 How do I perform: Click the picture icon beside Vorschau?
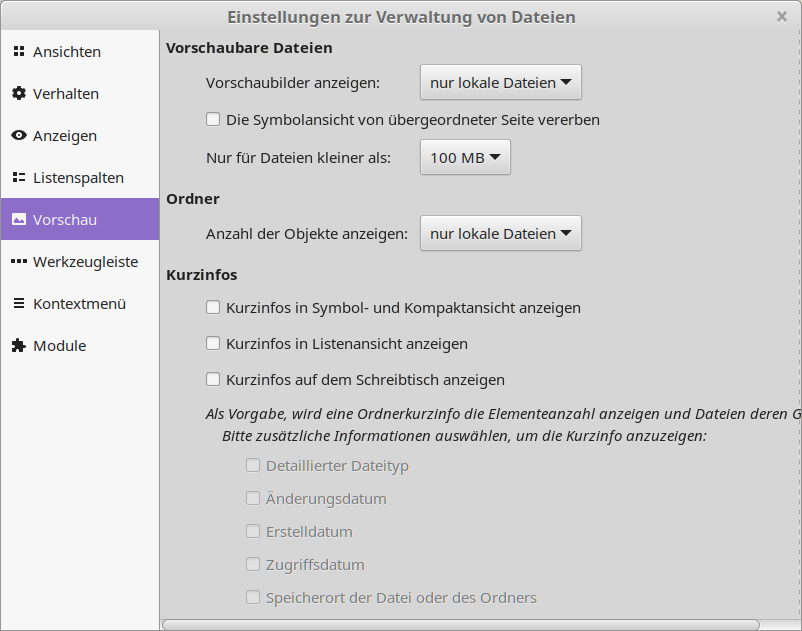[x=18, y=220]
